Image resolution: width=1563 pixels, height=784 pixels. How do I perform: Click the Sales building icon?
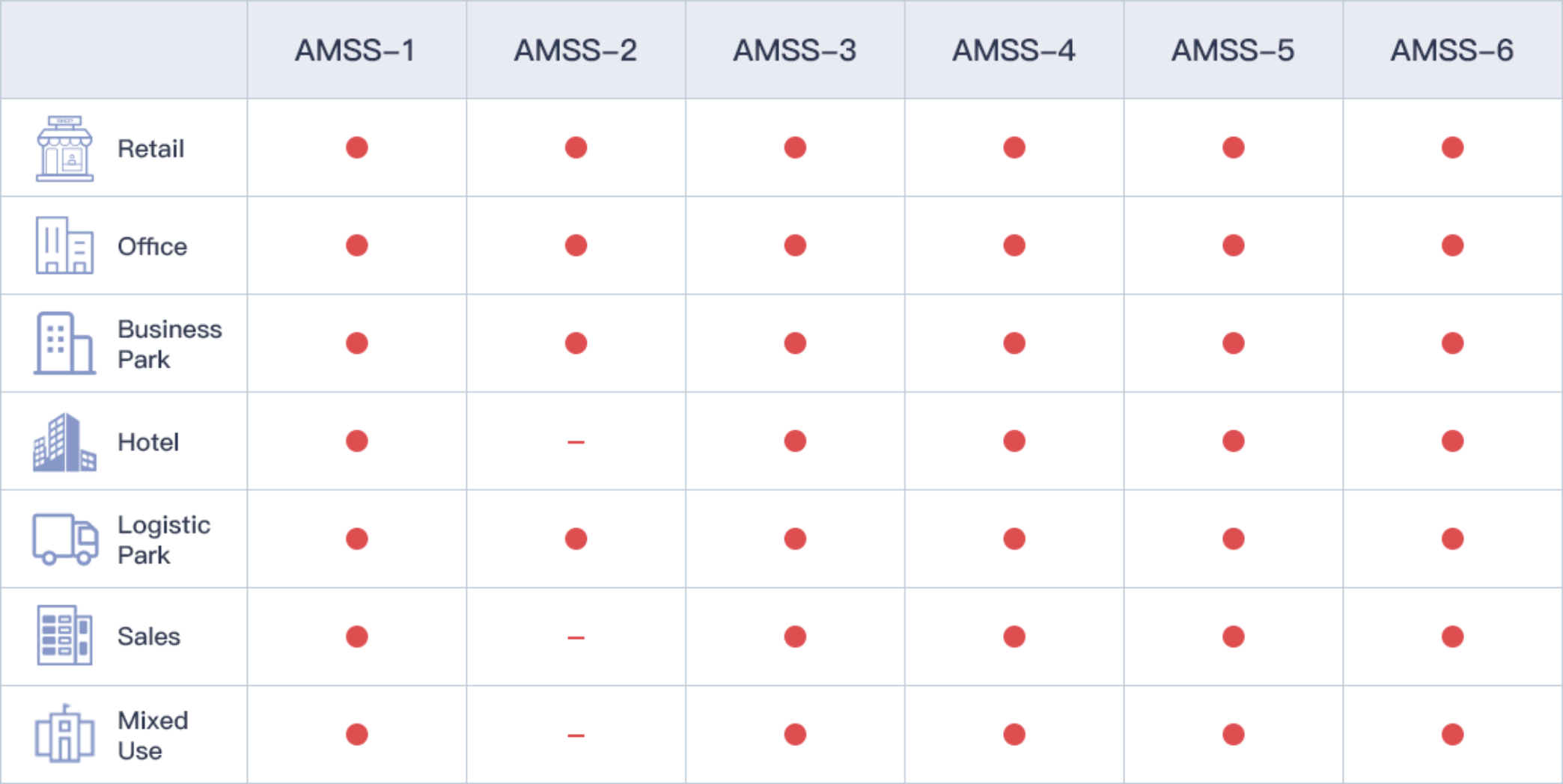(x=64, y=635)
